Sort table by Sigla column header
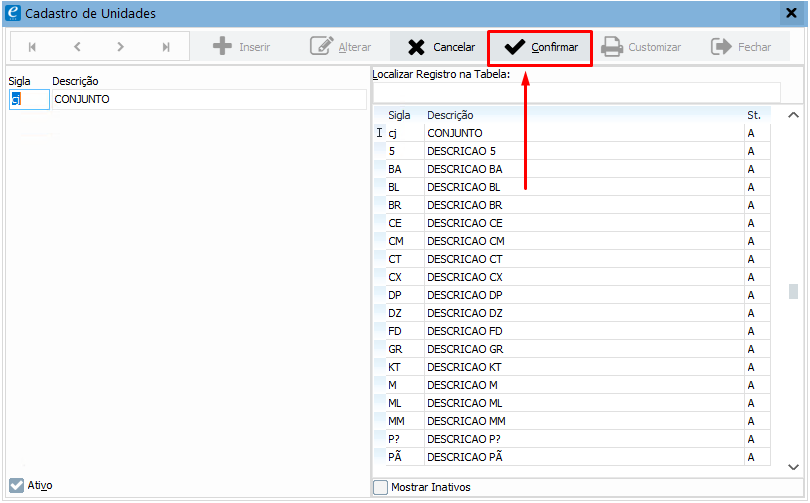Viewport: 810px width, 503px height. [399, 115]
